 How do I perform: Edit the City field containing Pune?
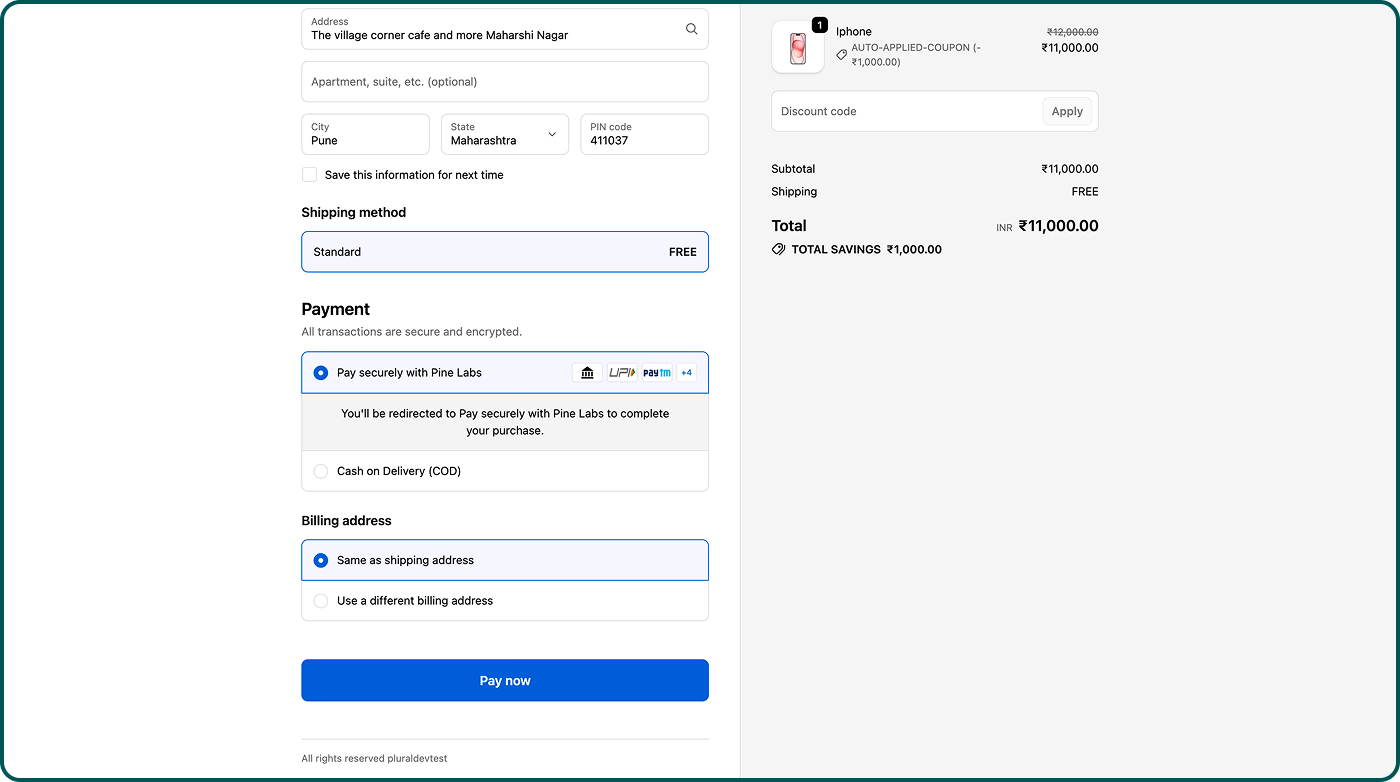[x=365, y=134]
